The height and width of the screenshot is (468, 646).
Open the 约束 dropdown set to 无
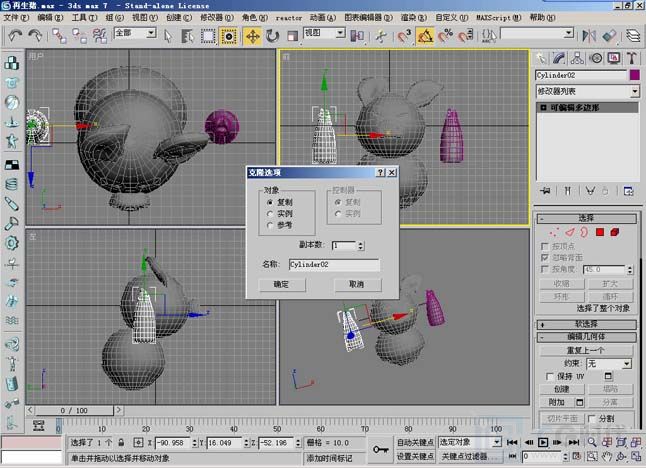[609, 364]
